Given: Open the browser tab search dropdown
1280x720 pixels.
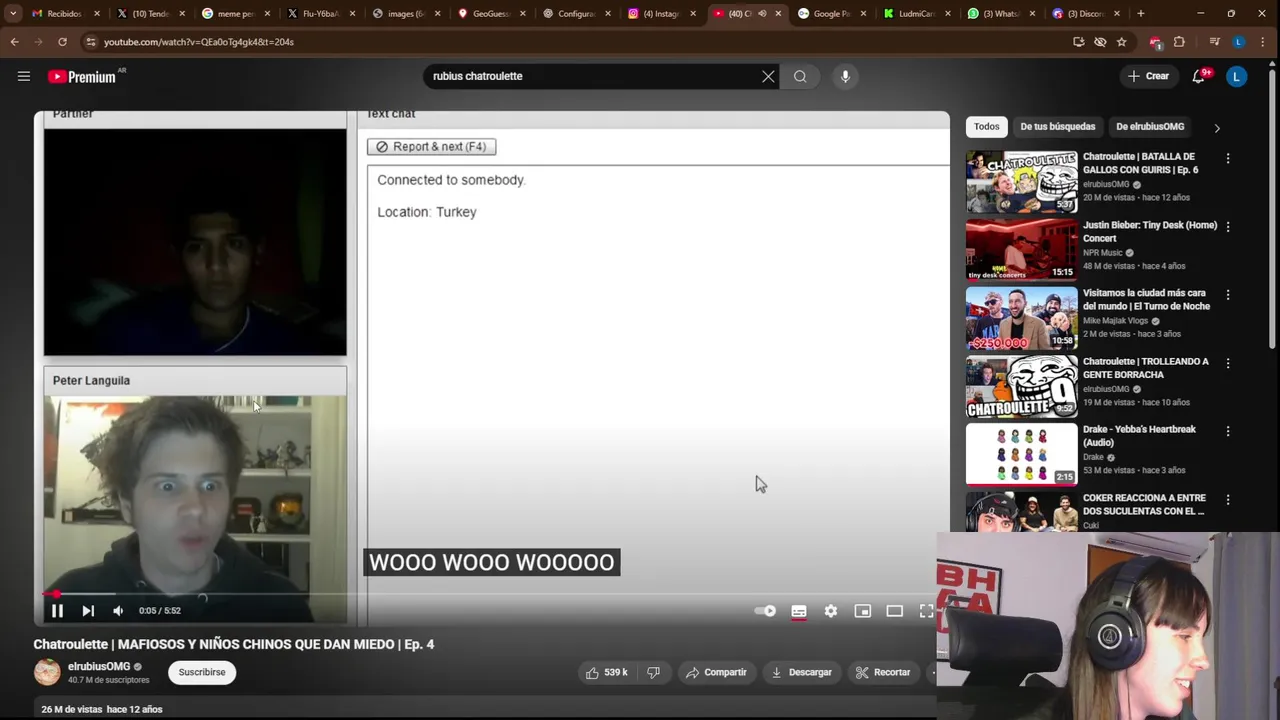Looking at the screenshot, I should (13, 14).
